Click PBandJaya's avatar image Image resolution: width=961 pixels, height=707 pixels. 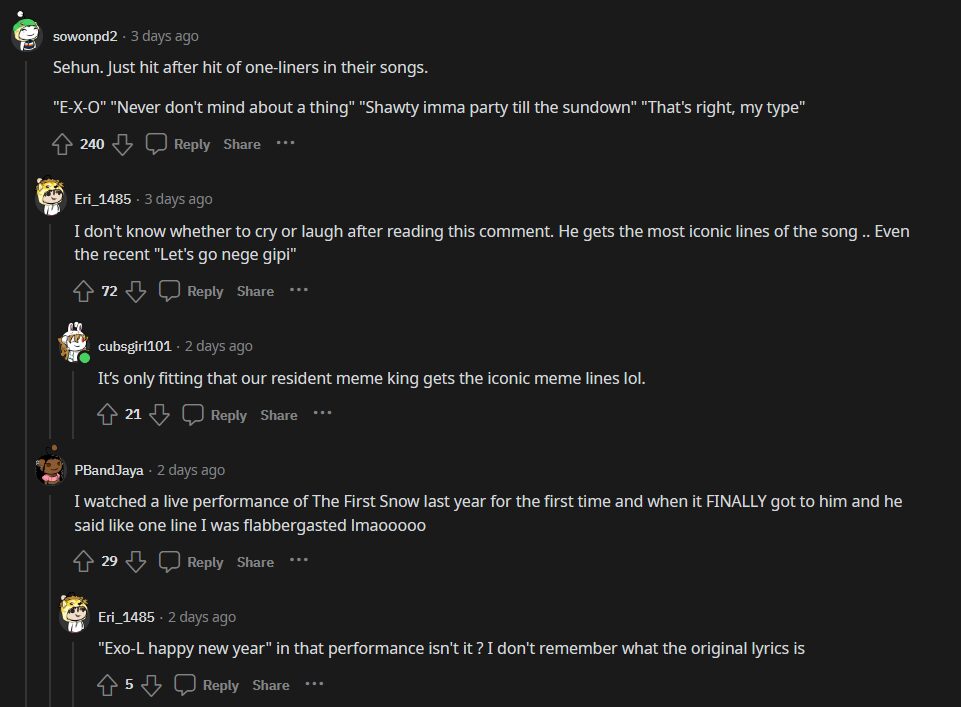50,468
